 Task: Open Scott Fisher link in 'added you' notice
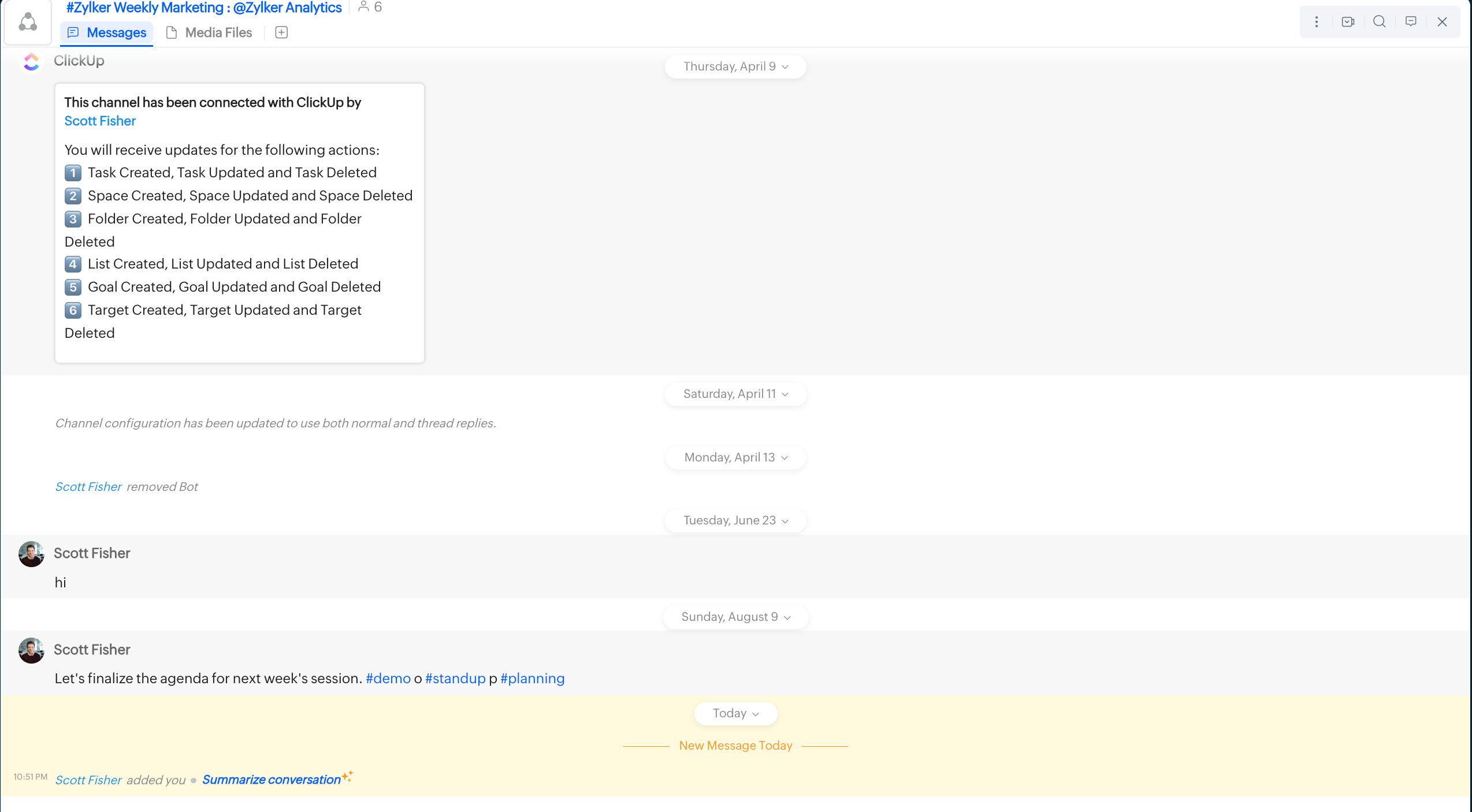tap(88, 780)
